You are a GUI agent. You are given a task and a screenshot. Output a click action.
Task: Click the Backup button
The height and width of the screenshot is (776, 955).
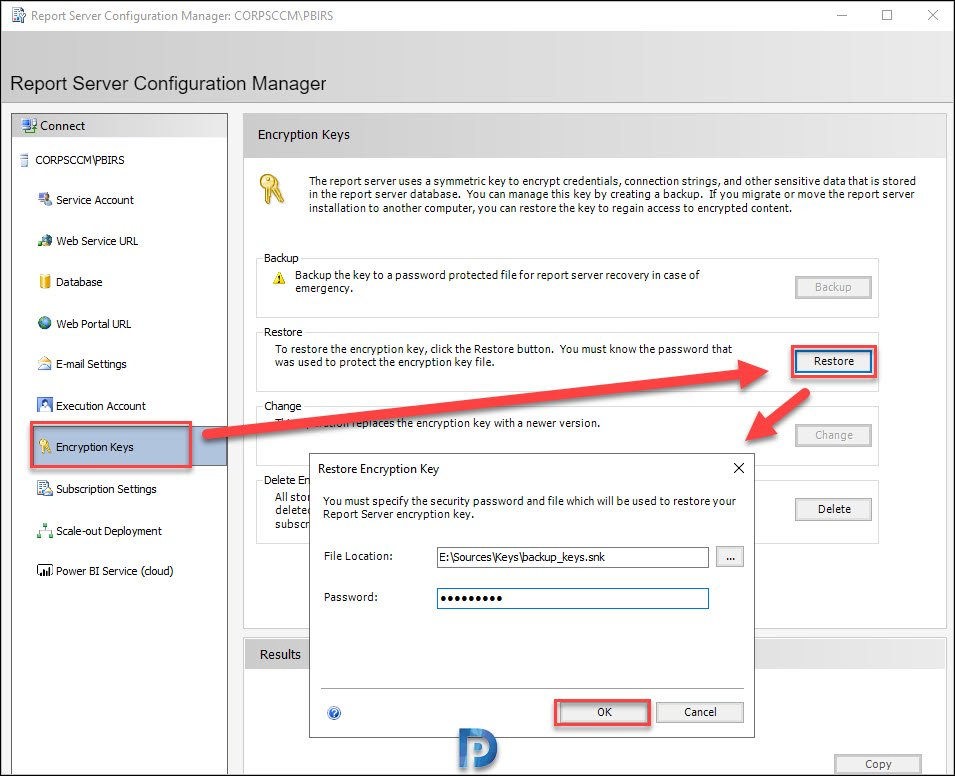833,287
